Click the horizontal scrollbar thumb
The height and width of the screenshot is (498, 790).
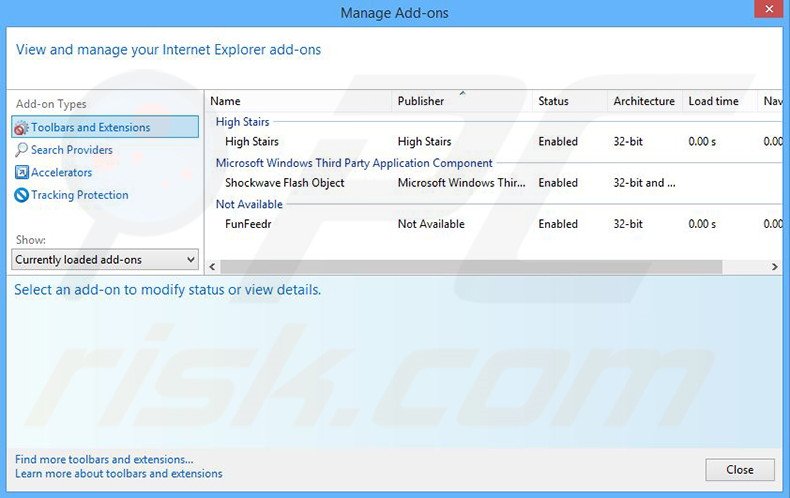pos(471,267)
